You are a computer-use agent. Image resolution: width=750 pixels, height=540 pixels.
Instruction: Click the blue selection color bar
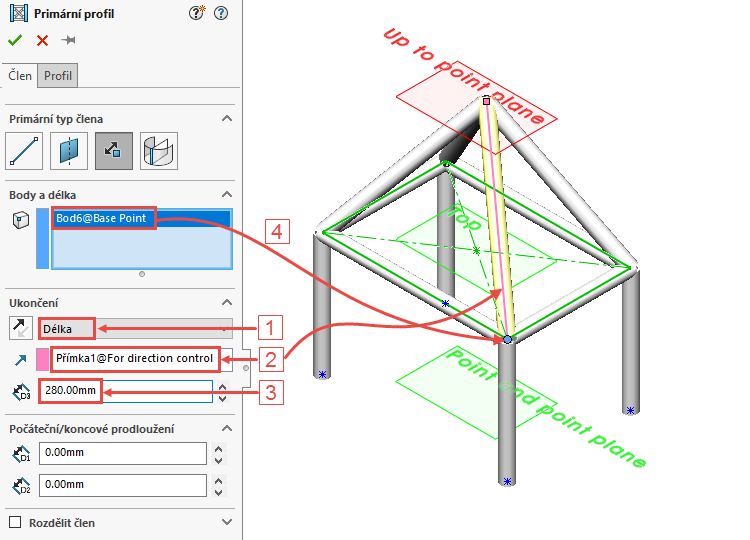[43, 238]
